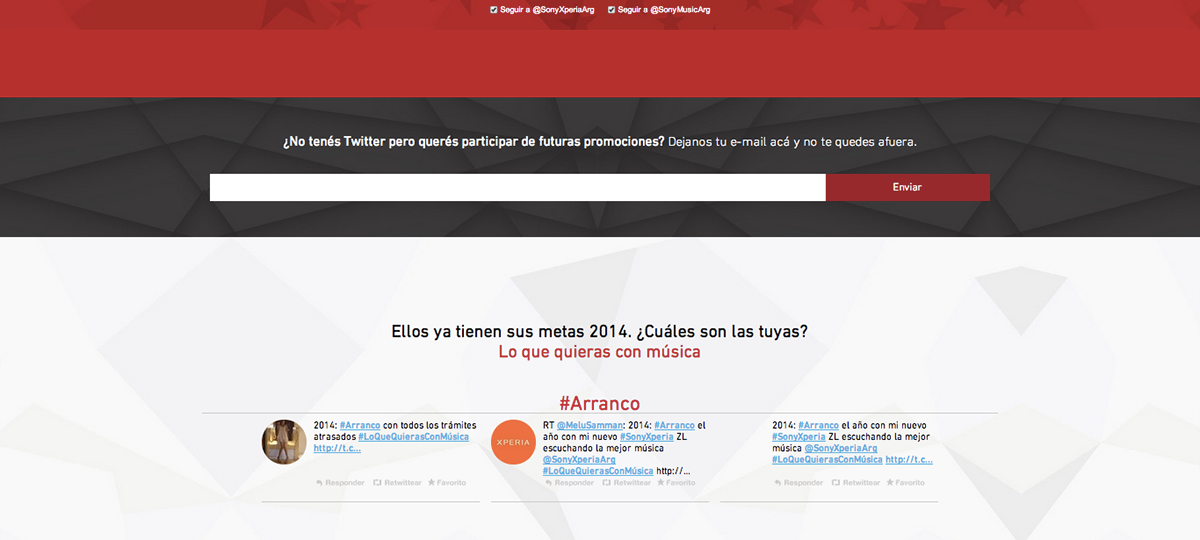This screenshot has width=1200, height=540.
Task: Click the e-mail input field
Action: click(x=517, y=188)
